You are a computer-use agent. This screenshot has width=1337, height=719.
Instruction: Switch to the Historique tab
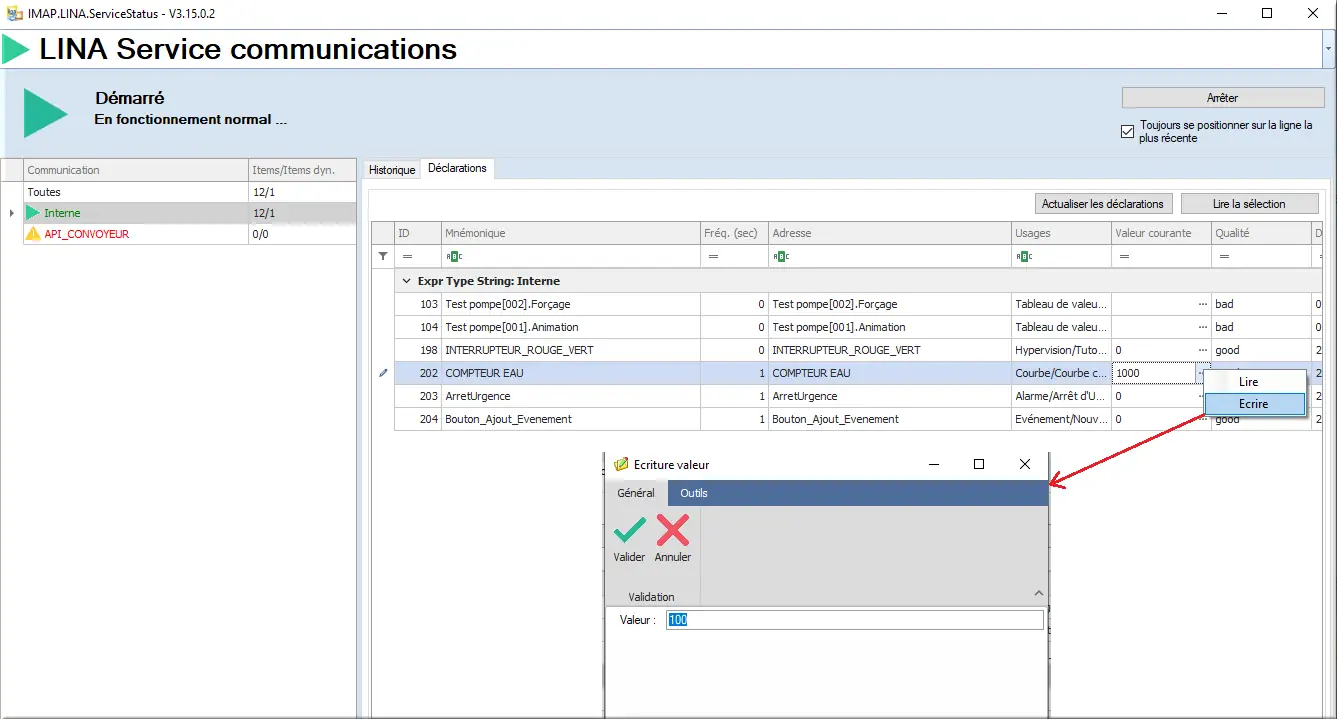[x=392, y=170]
